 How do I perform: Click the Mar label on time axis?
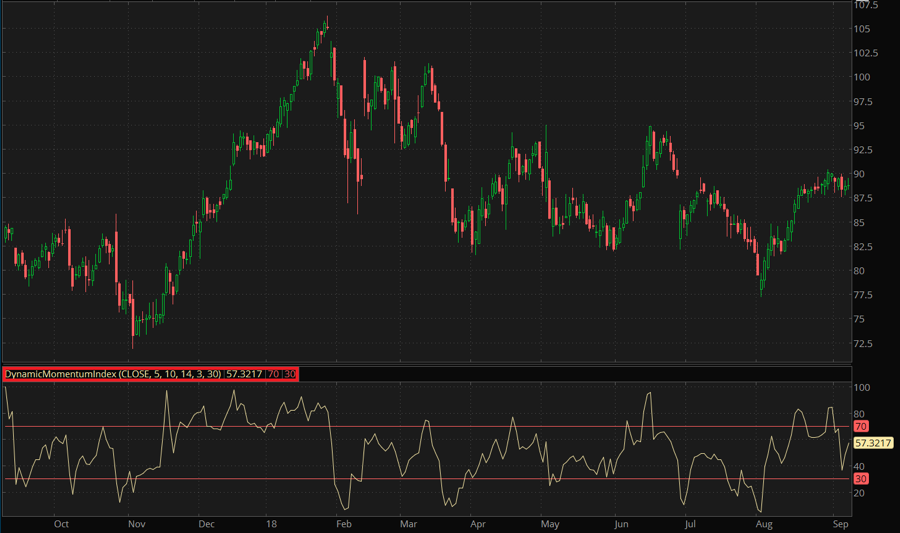(409, 523)
